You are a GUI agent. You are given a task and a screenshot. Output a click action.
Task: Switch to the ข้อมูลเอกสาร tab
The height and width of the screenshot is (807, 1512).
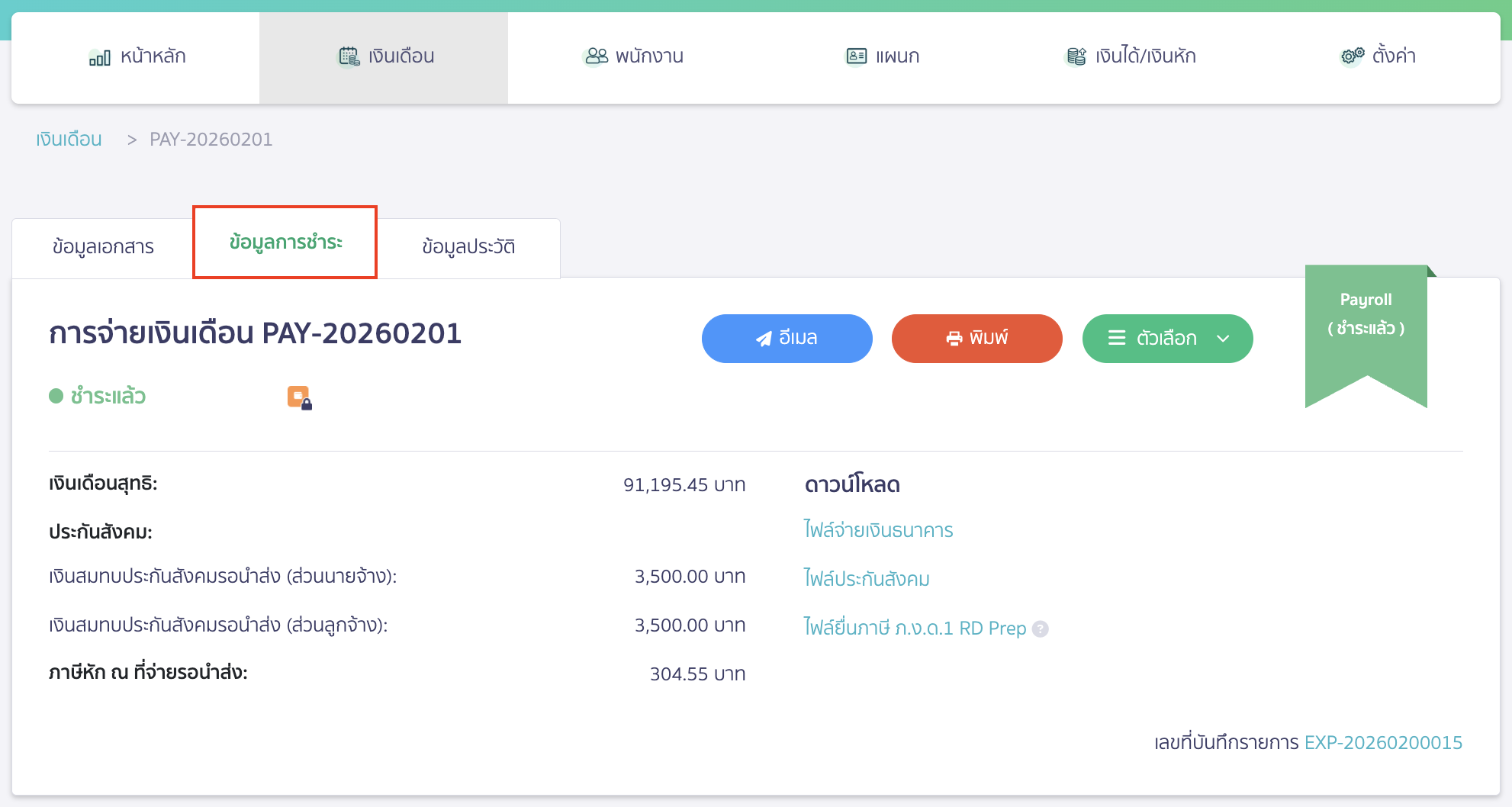[102, 246]
